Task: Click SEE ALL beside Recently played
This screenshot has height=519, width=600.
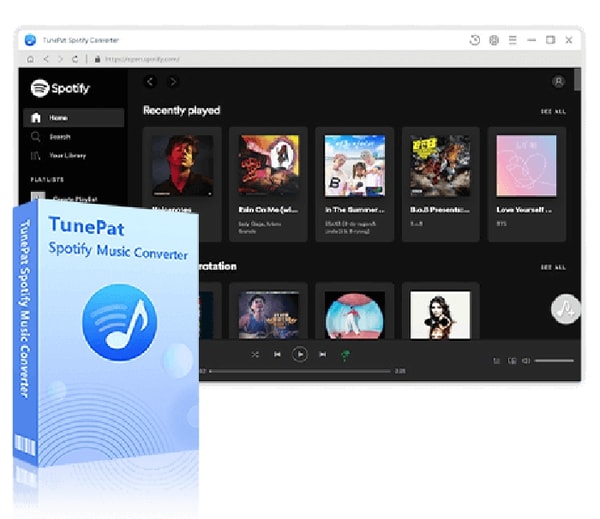Action: point(553,111)
